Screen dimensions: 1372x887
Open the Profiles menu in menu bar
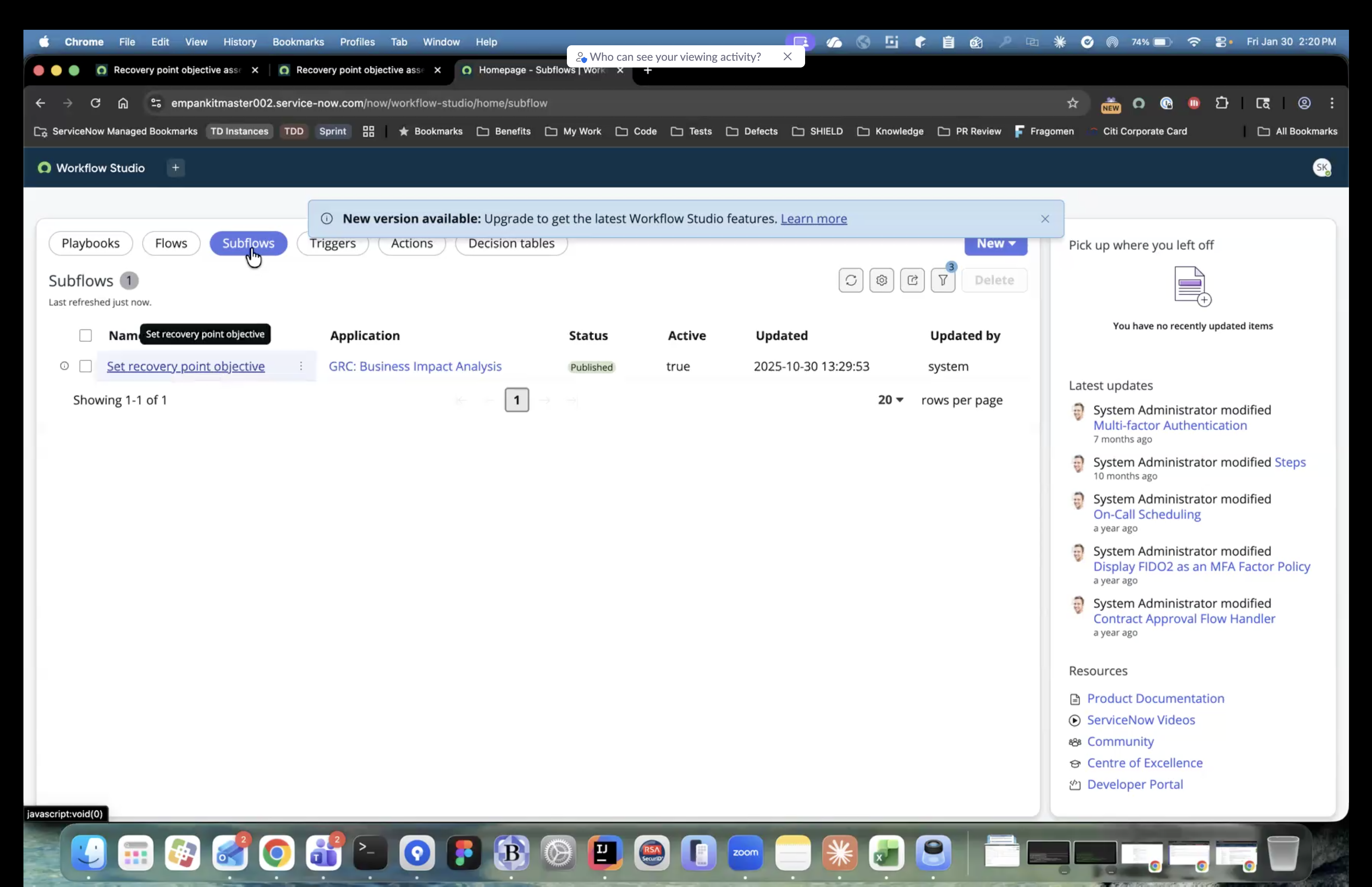coord(357,42)
